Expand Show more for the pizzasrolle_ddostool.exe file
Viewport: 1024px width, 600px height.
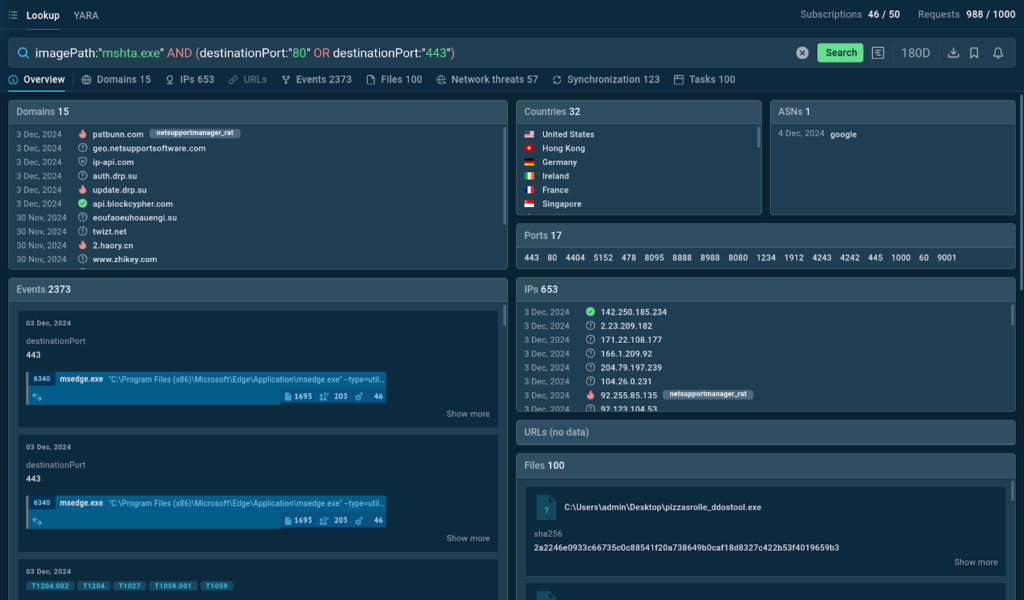click(975, 562)
